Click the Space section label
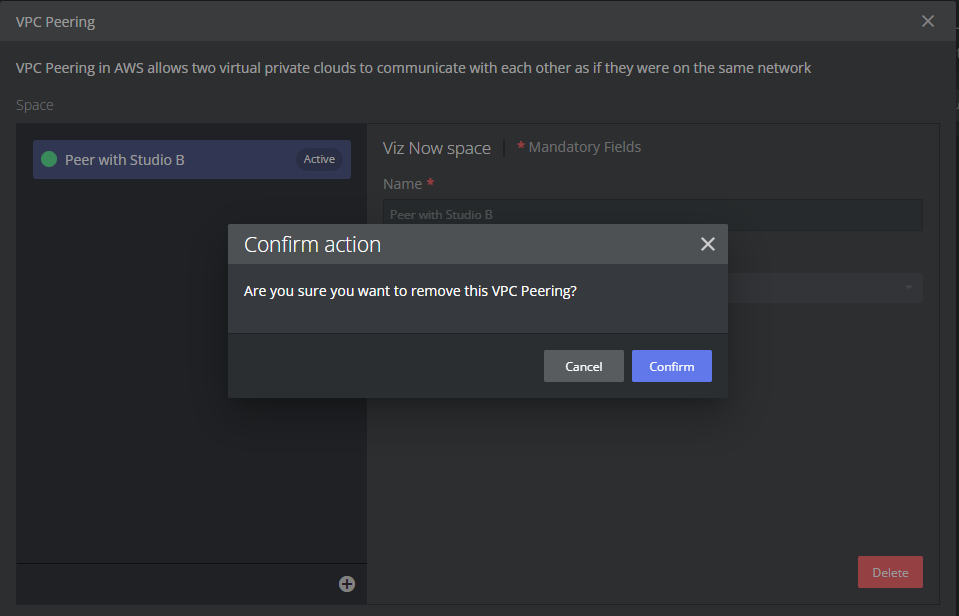 point(35,105)
